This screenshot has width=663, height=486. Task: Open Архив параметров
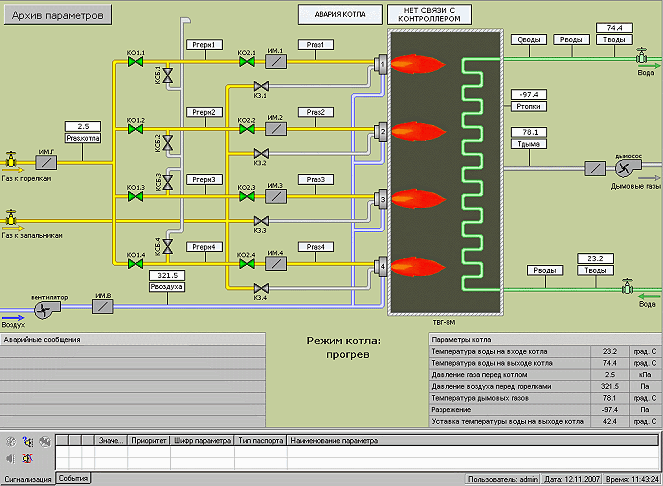[57, 17]
